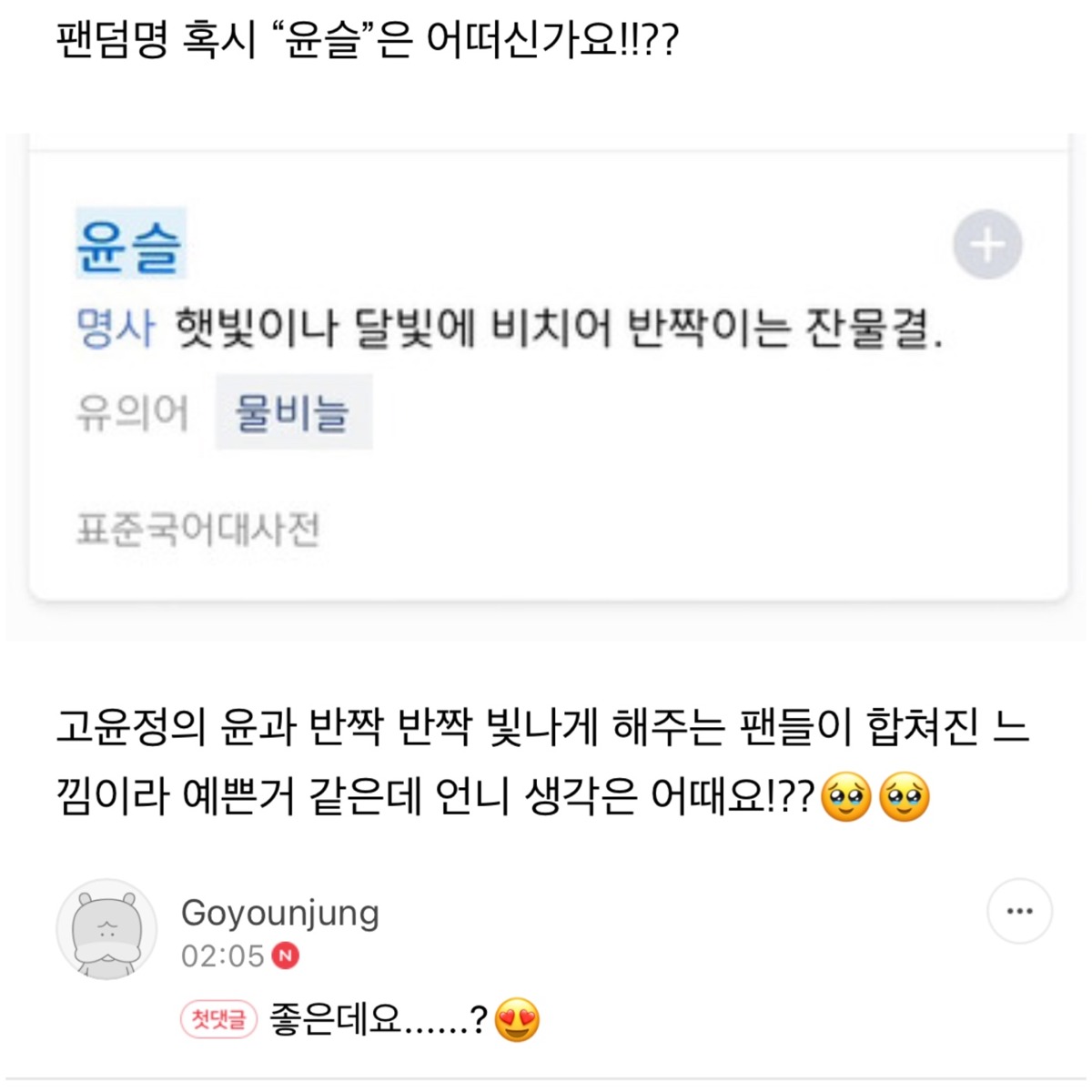The image size is (1092, 1092).
Task: Open the 표준국어대사전 source link
Action: point(198,529)
